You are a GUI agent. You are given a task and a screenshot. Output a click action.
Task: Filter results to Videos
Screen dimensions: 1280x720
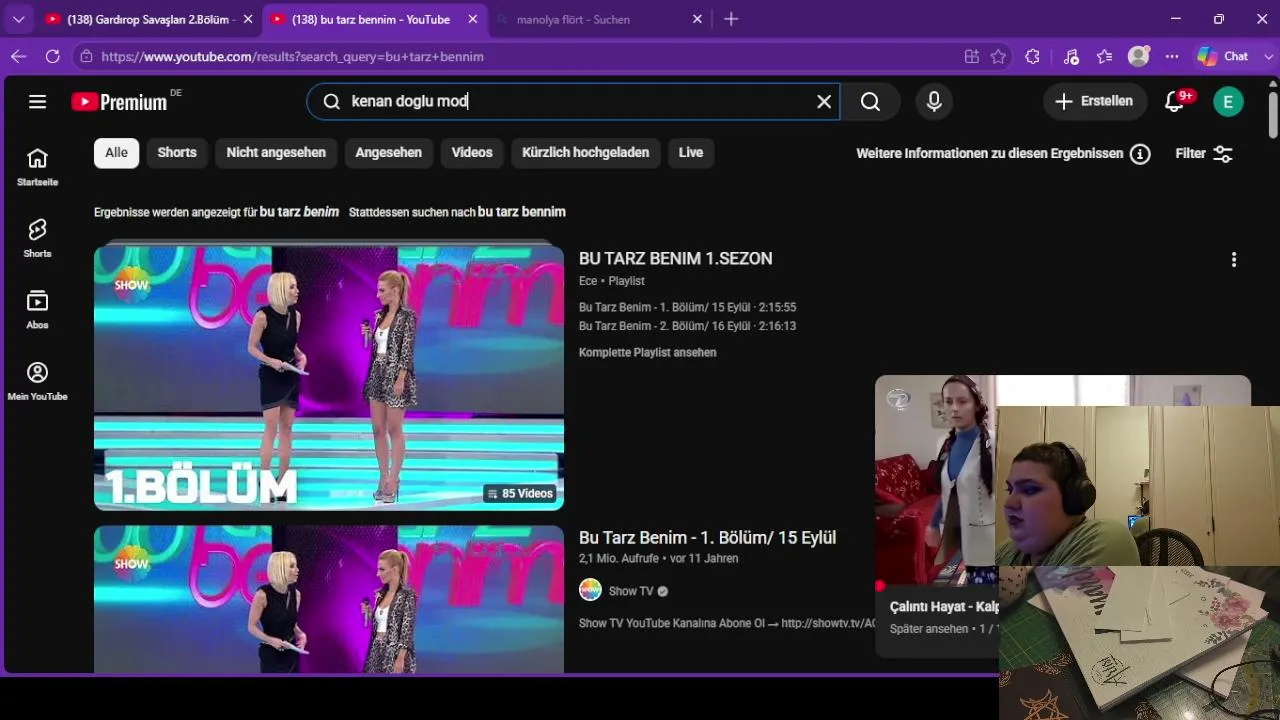click(472, 153)
